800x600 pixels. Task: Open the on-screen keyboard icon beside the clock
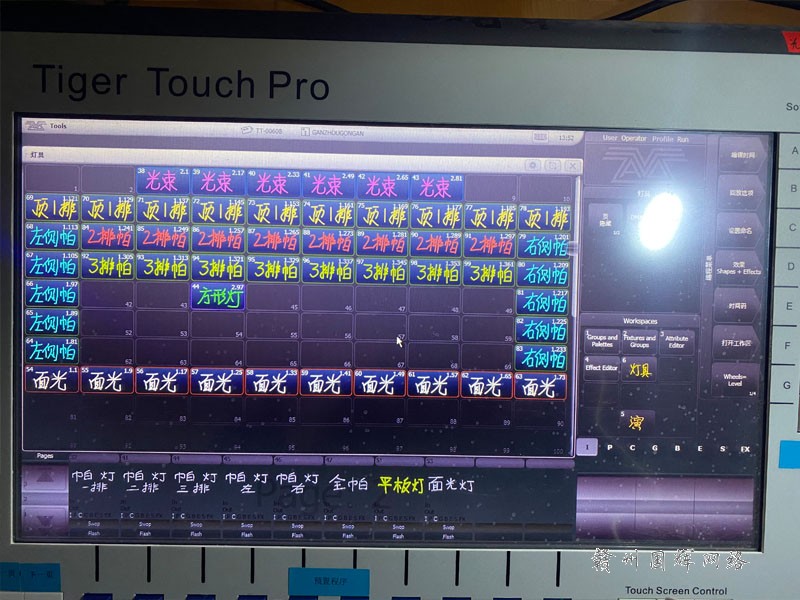click(540, 137)
